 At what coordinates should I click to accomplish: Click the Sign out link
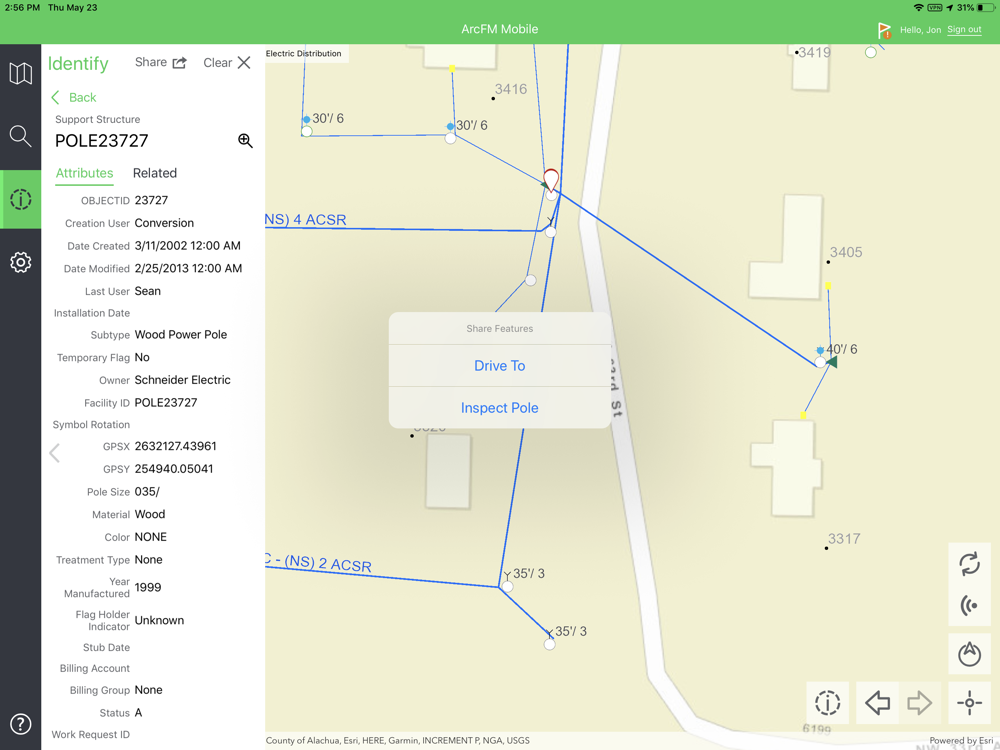point(964,29)
